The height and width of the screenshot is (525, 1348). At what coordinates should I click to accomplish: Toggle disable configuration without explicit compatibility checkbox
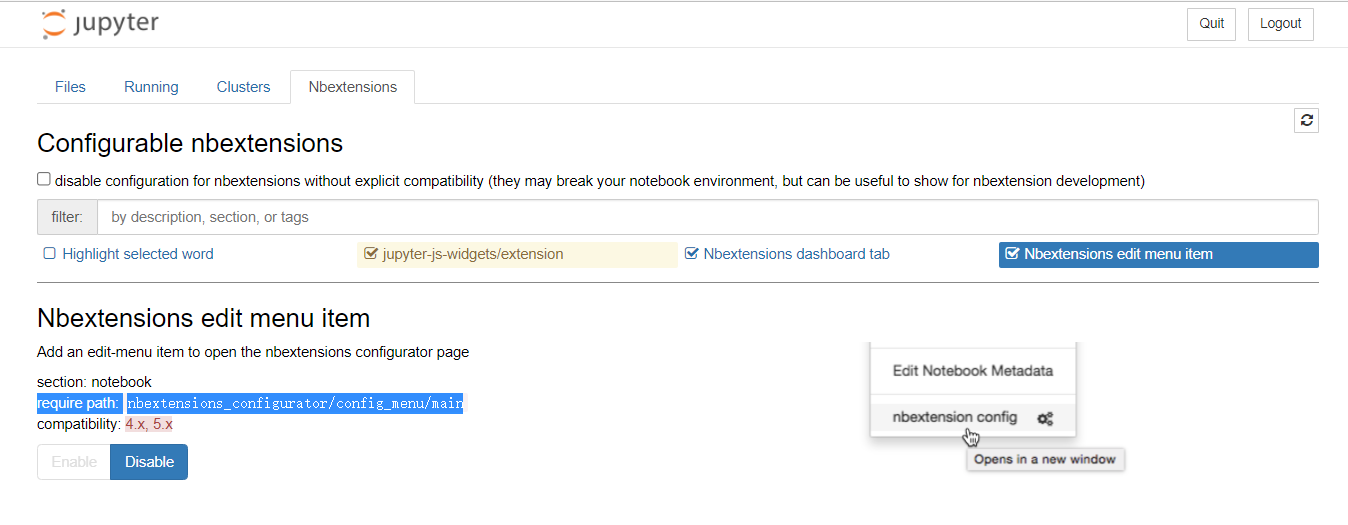coord(44,179)
